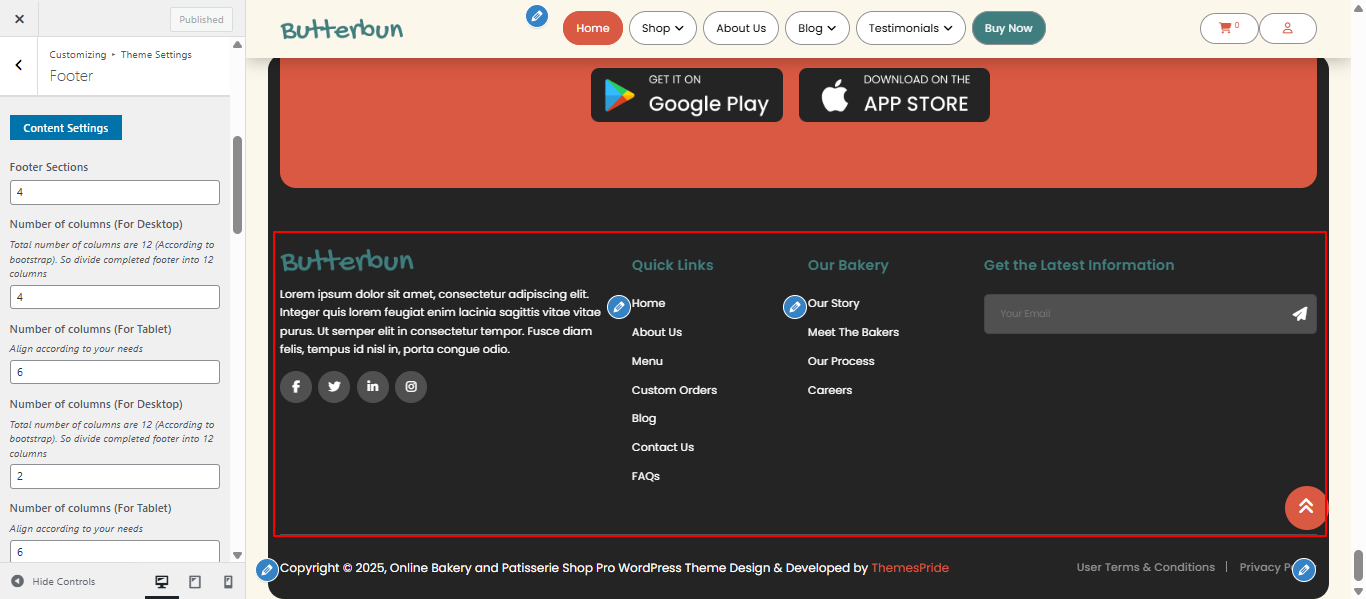1366x599 pixels.
Task: Click the shopping cart icon in header
Action: pyautogui.click(x=1228, y=28)
